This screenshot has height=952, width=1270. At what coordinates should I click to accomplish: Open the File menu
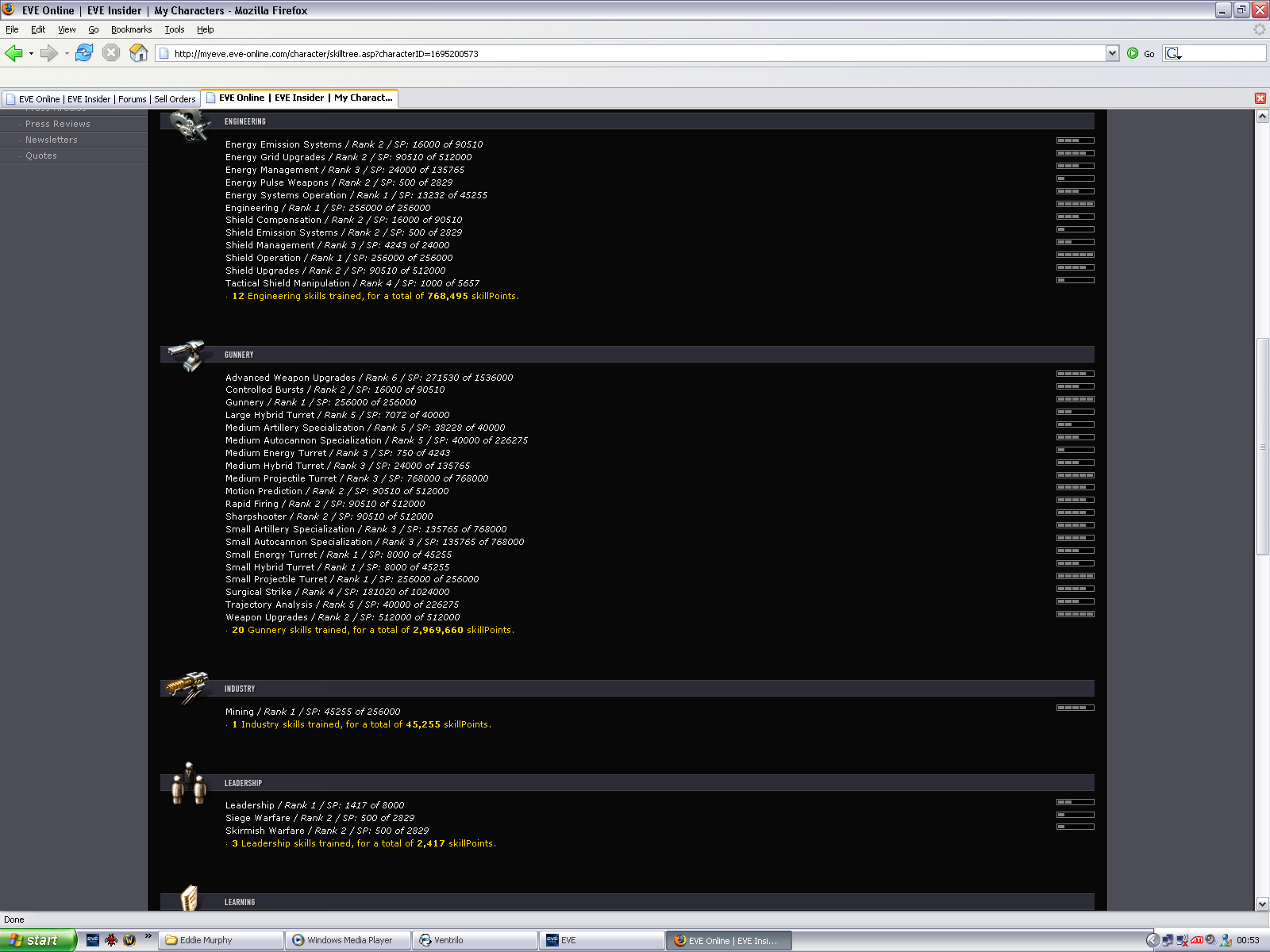12,29
